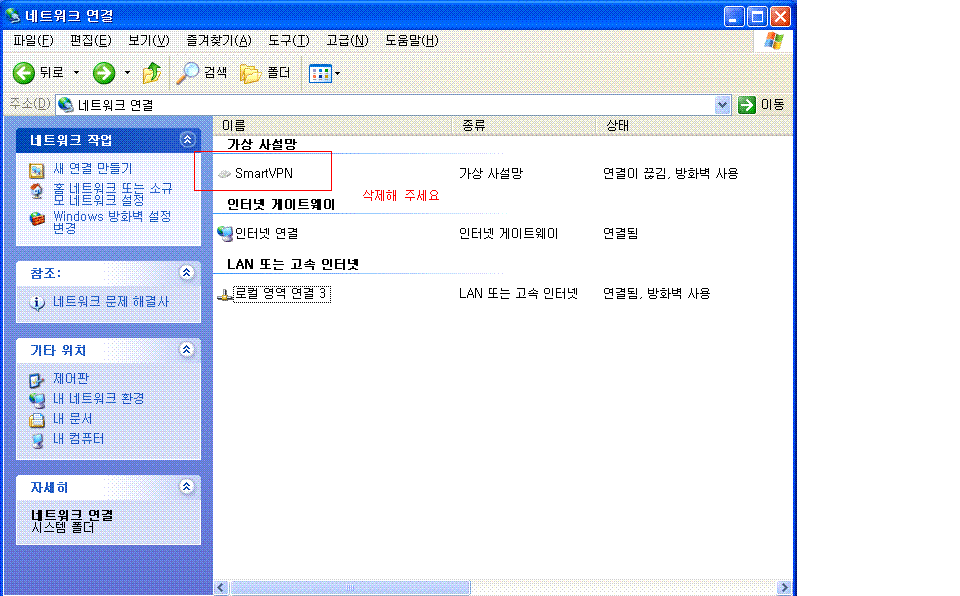Click the 내 네트워크 환경 icon
Screen dimensions: 960x596
point(37,400)
